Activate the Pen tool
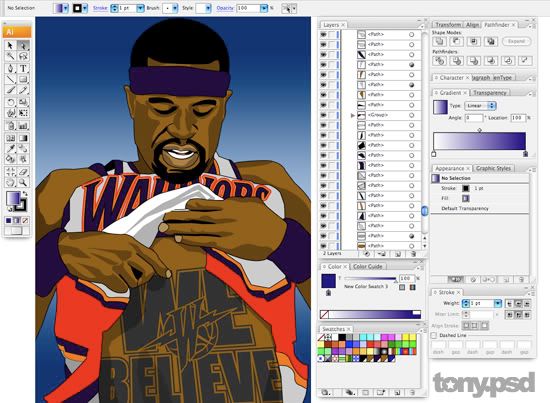The image size is (550, 403). point(10,68)
